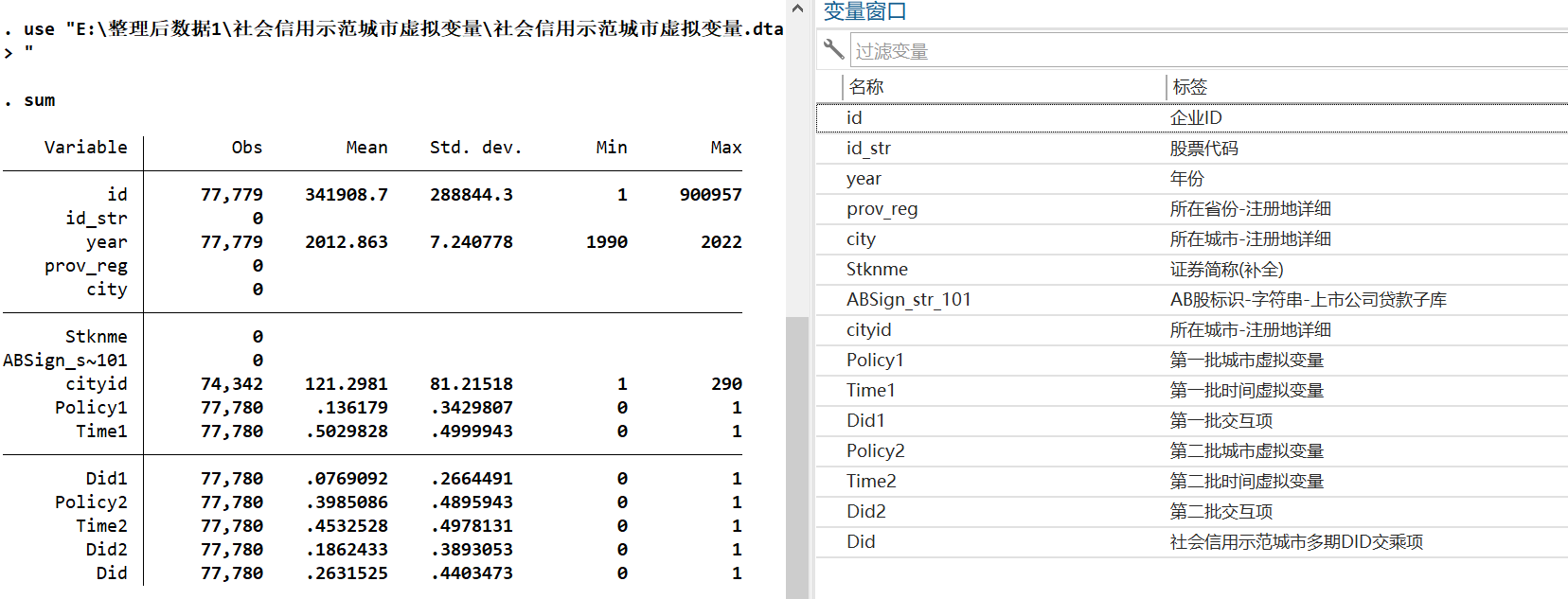Click the label 企业ID in the variables window
The width and height of the screenshot is (1568, 599).
click(1196, 117)
